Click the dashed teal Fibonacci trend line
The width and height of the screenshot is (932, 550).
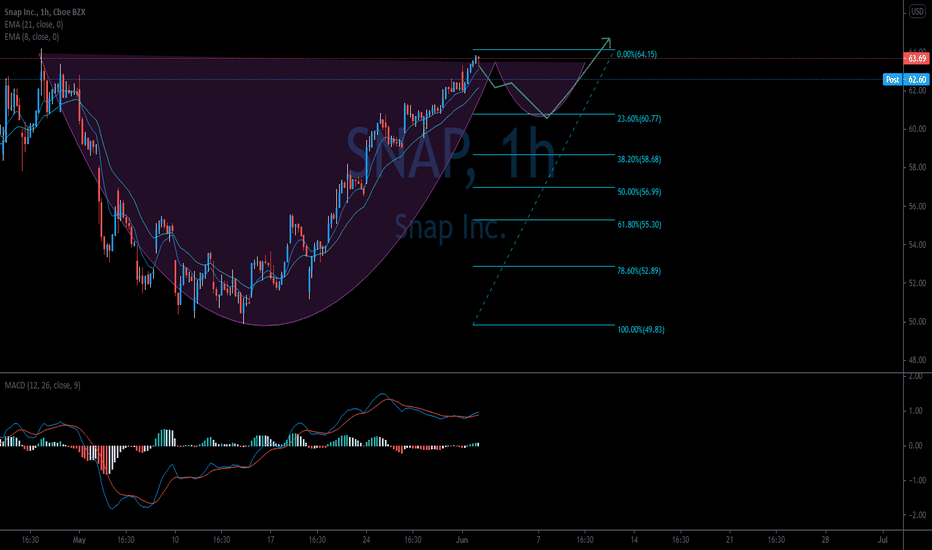pos(543,188)
